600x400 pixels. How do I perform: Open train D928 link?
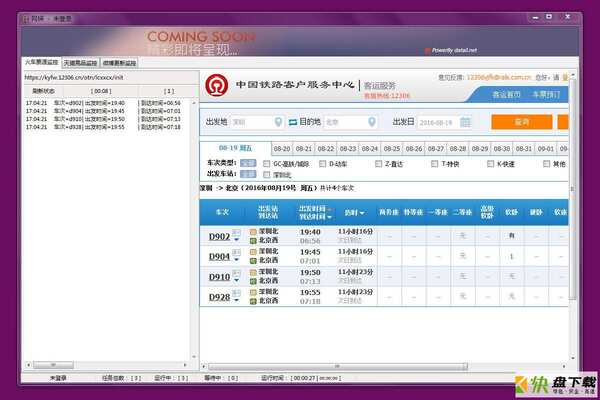[x=219, y=297]
